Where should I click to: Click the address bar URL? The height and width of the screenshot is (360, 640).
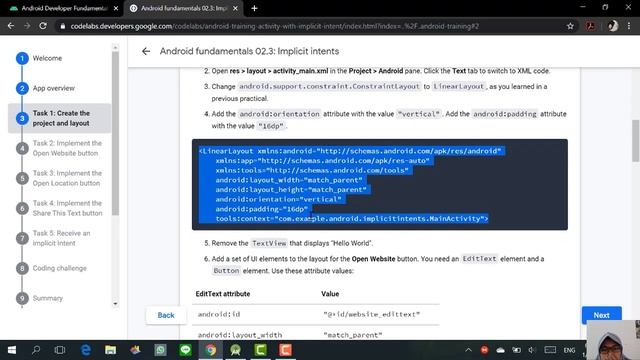click(274, 26)
